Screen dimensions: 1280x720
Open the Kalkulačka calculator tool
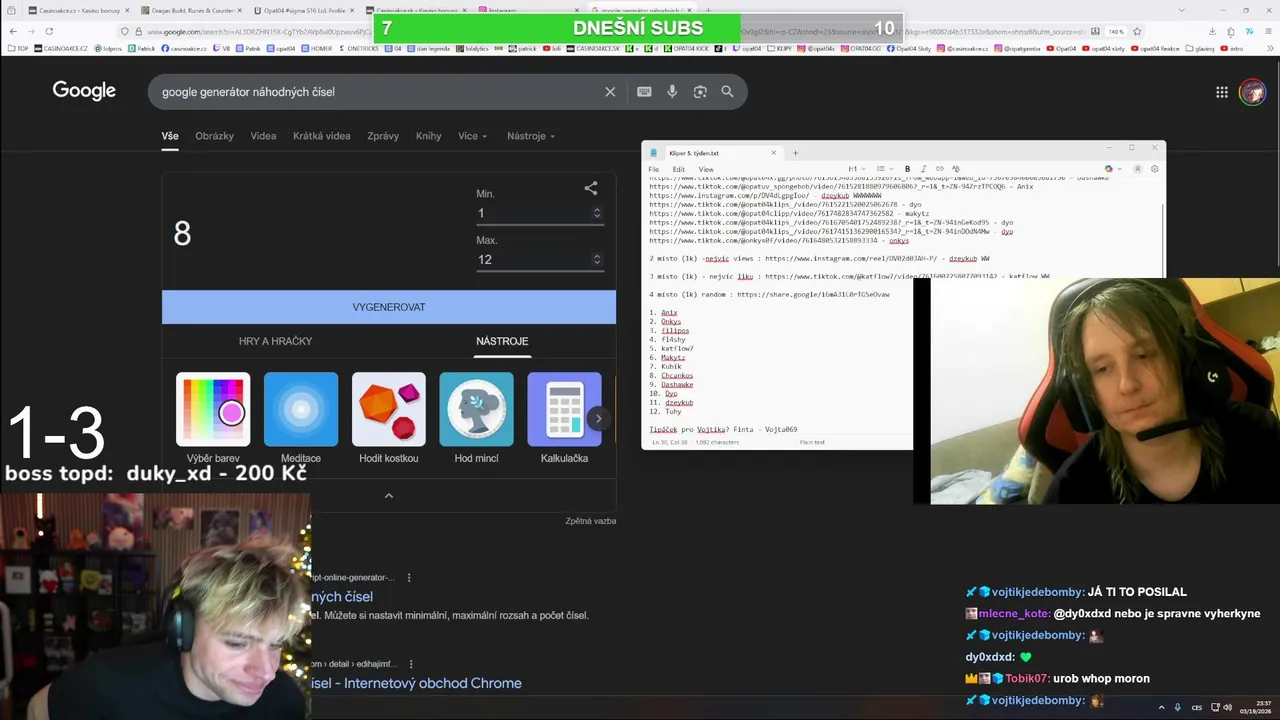point(564,418)
